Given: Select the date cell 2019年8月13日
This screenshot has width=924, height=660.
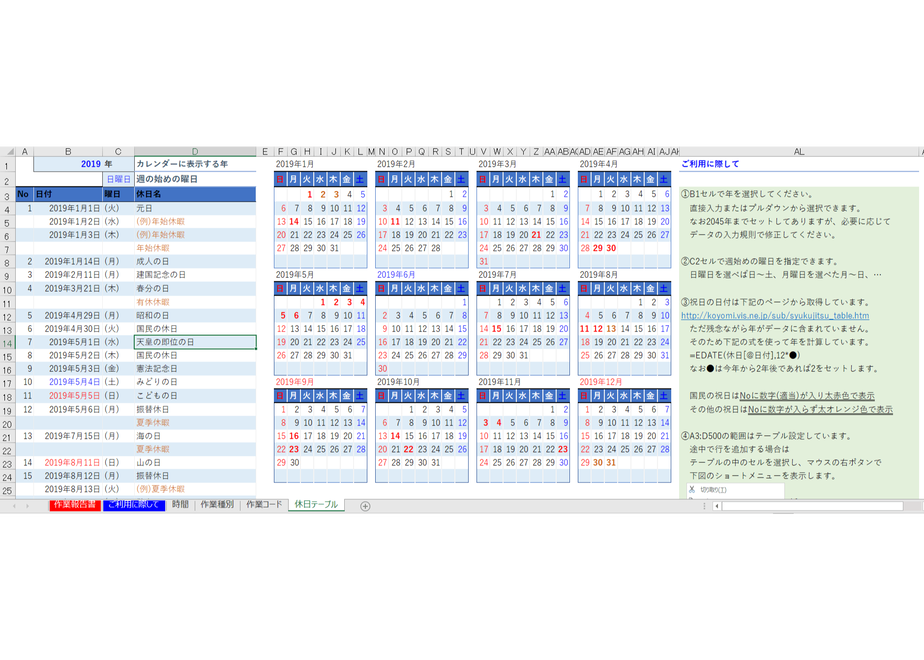Looking at the screenshot, I should pyautogui.click(x=68, y=489).
